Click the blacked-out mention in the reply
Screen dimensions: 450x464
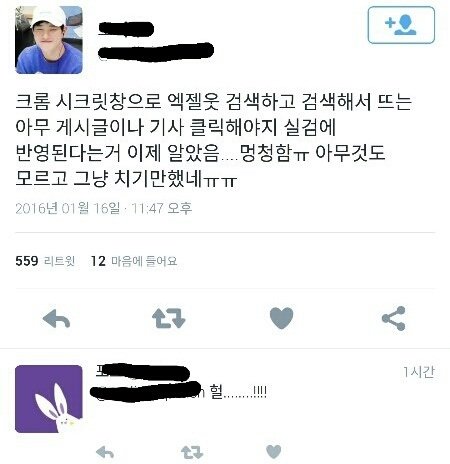[147, 391]
